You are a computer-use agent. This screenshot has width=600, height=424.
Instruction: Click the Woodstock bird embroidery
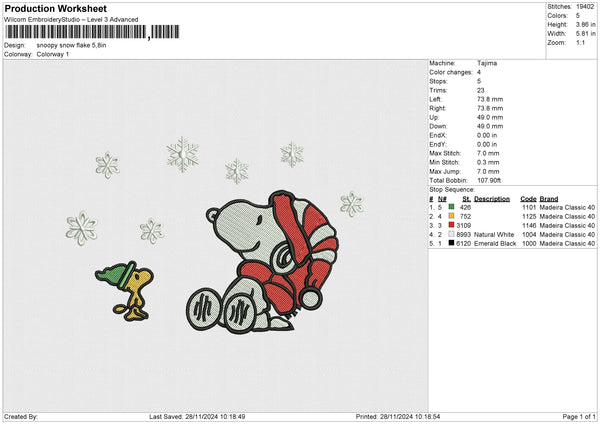click(x=124, y=291)
